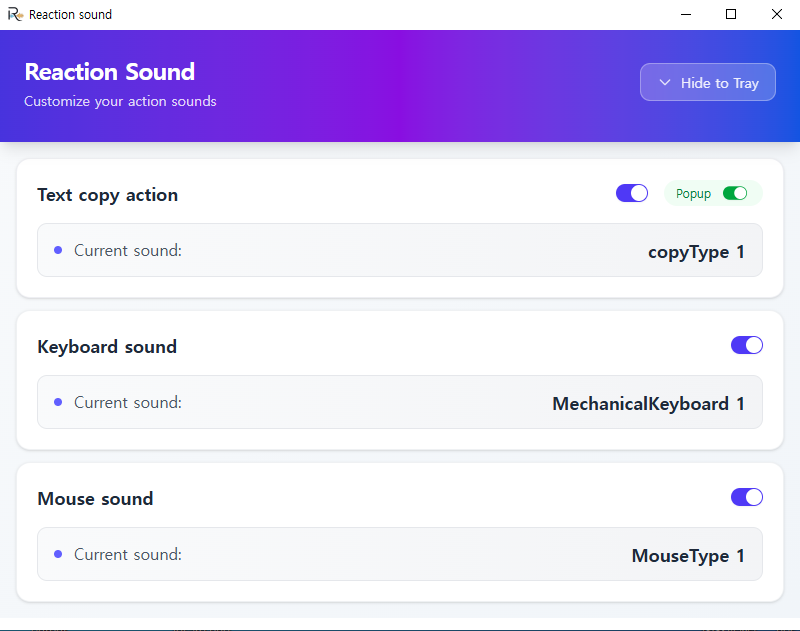
Task: Click the blue dot in Keyboard sound row
Action: click(58, 402)
